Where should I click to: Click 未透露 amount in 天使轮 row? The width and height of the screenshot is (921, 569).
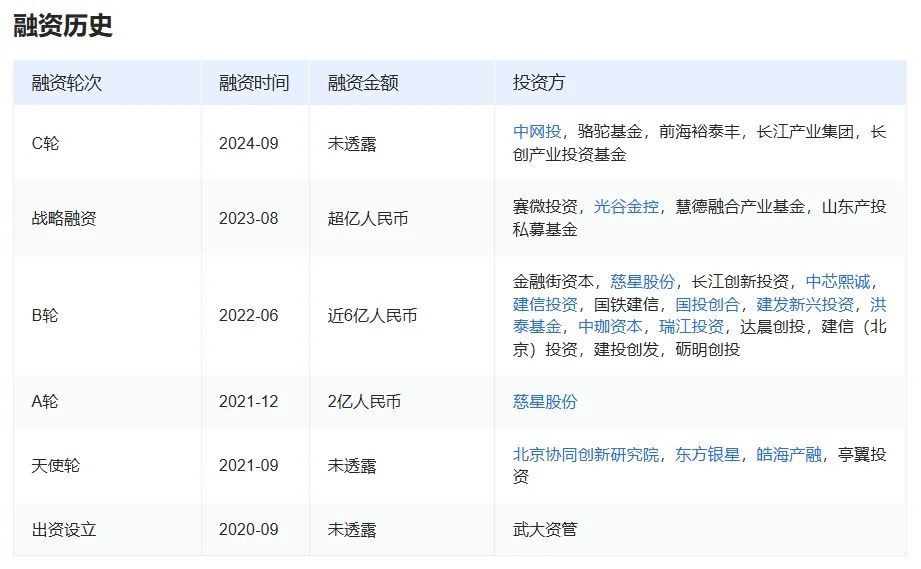point(352,466)
